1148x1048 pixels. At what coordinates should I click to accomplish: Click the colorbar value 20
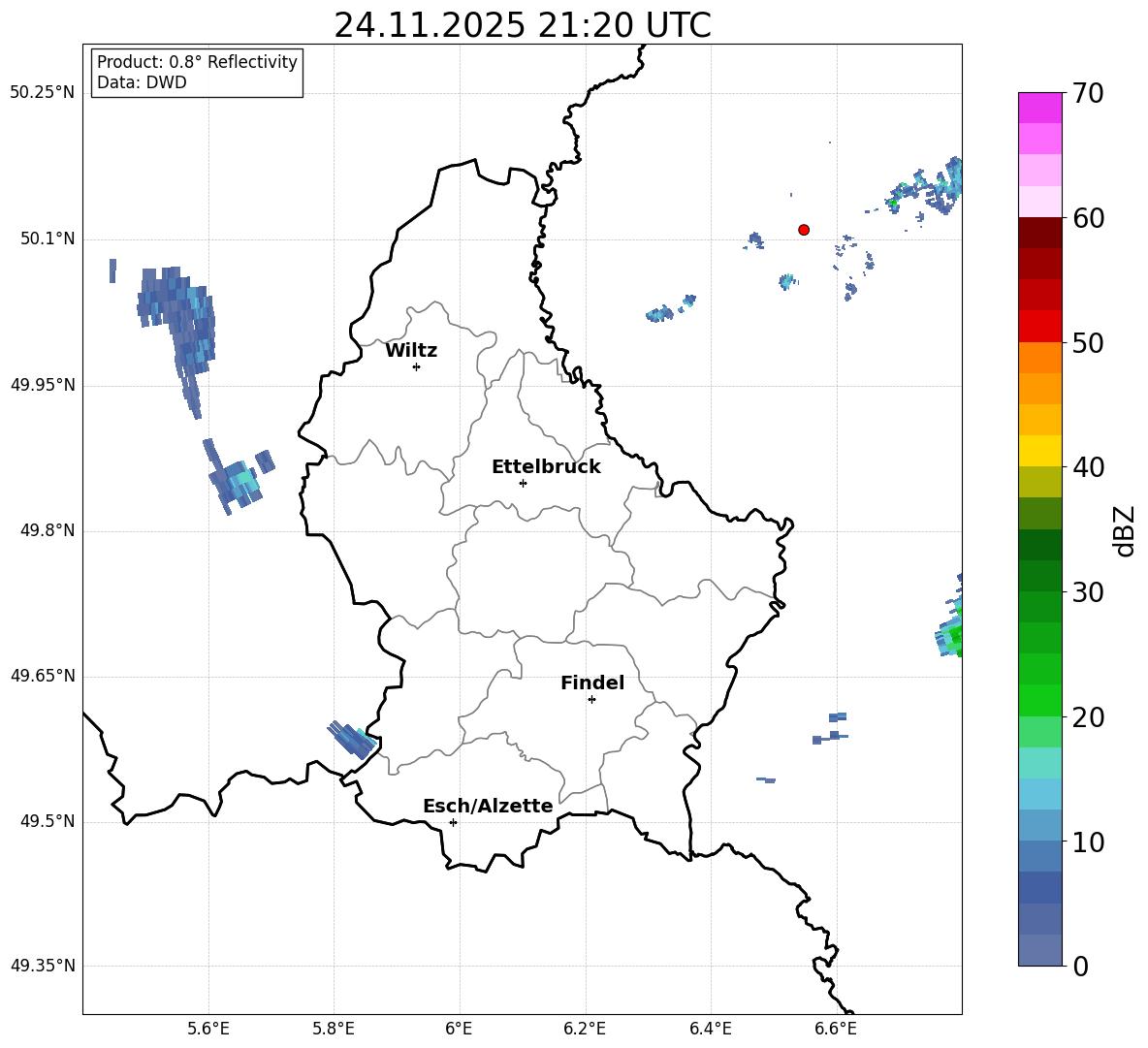(1088, 717)
